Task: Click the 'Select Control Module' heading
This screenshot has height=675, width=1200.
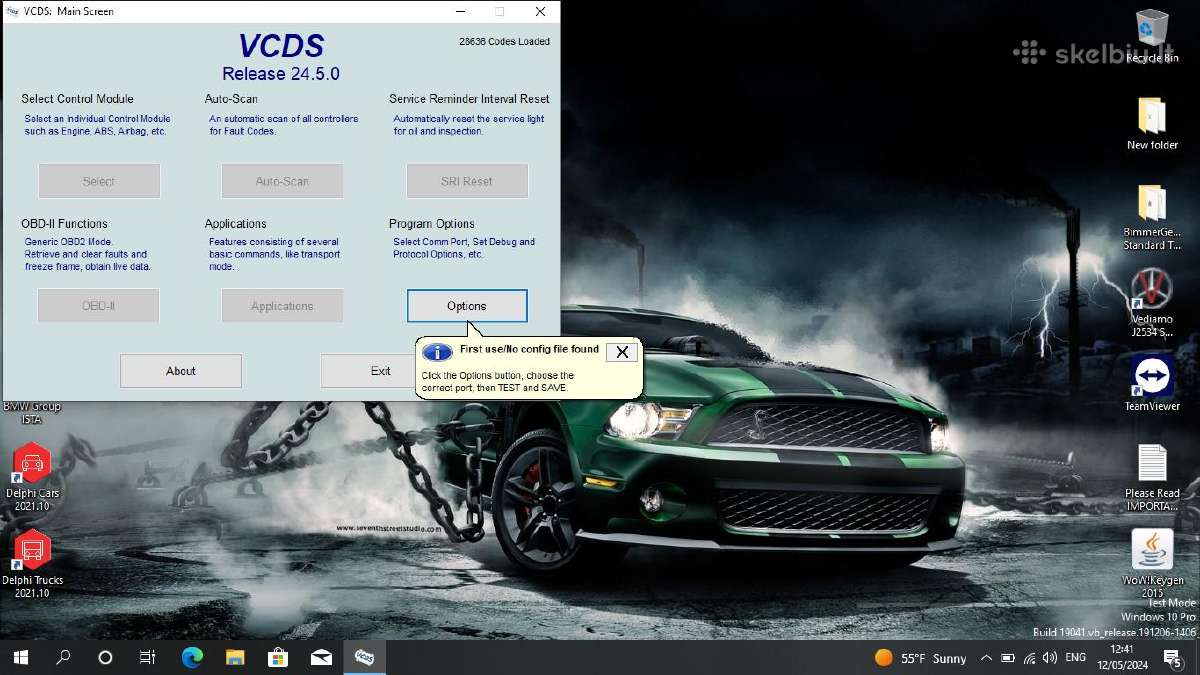Action: (77, 99)
